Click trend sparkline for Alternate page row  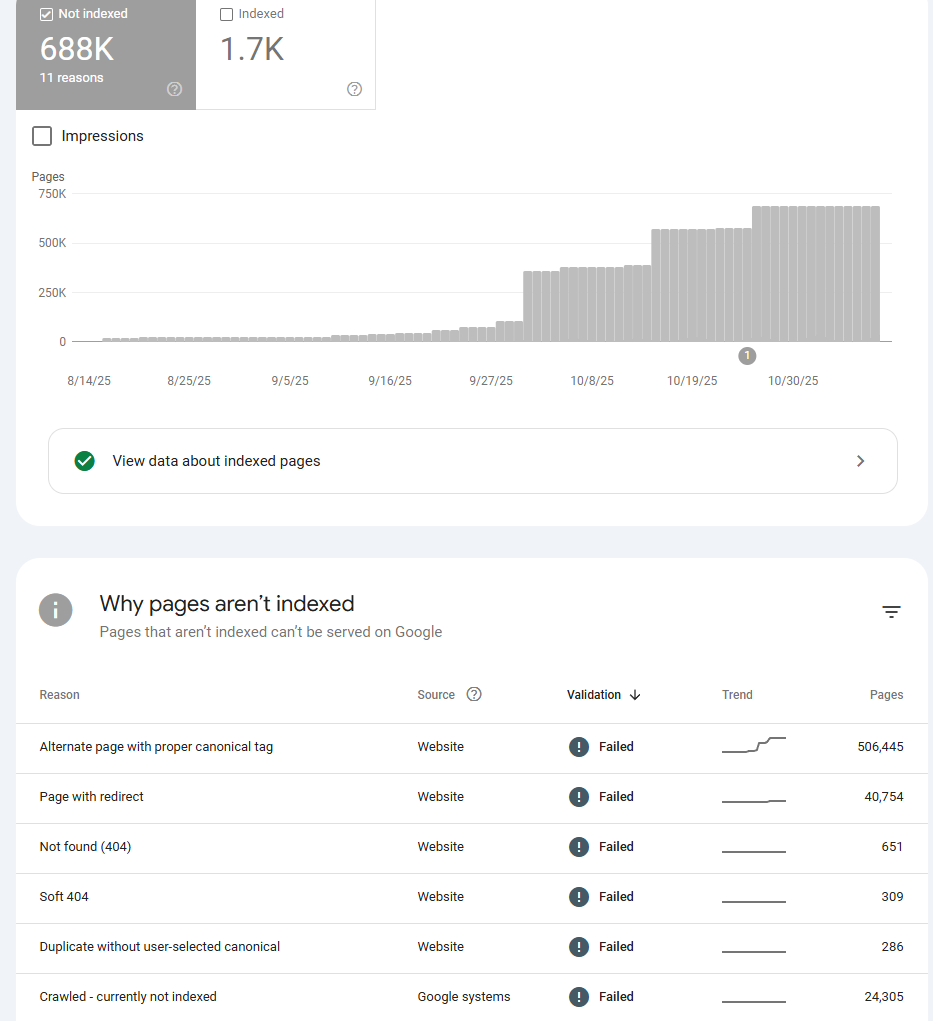[754, 745]
